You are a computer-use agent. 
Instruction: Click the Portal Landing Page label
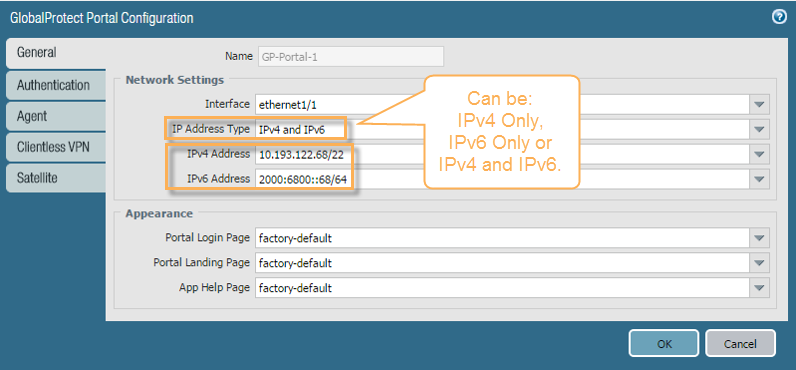click(x=202, y=262)
